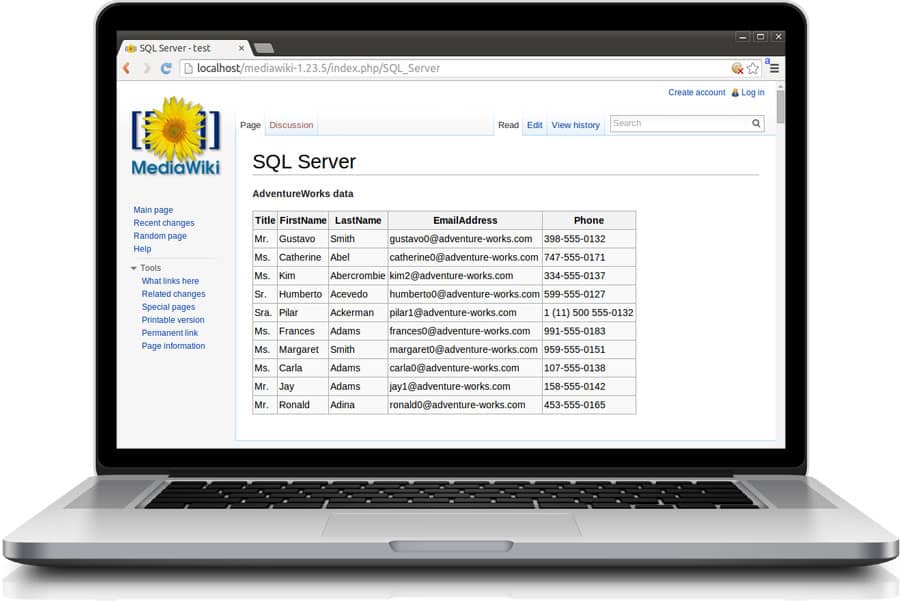The image size is (900, 601).
Task: Close the SQL Server - test tab
Action: 241,48
